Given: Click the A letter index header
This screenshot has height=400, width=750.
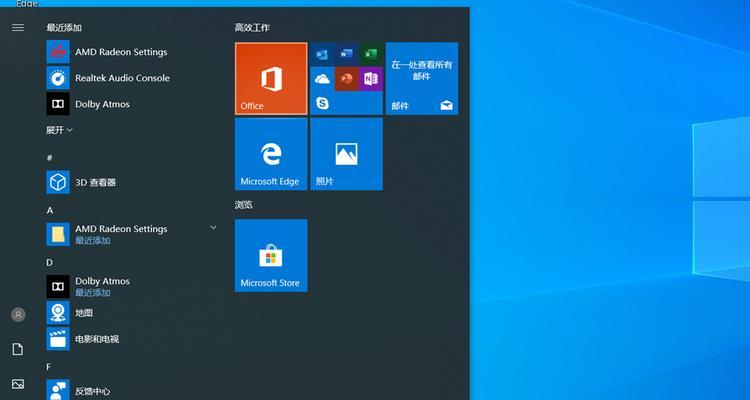Looking at the screenshot, I should coord(50,210).
